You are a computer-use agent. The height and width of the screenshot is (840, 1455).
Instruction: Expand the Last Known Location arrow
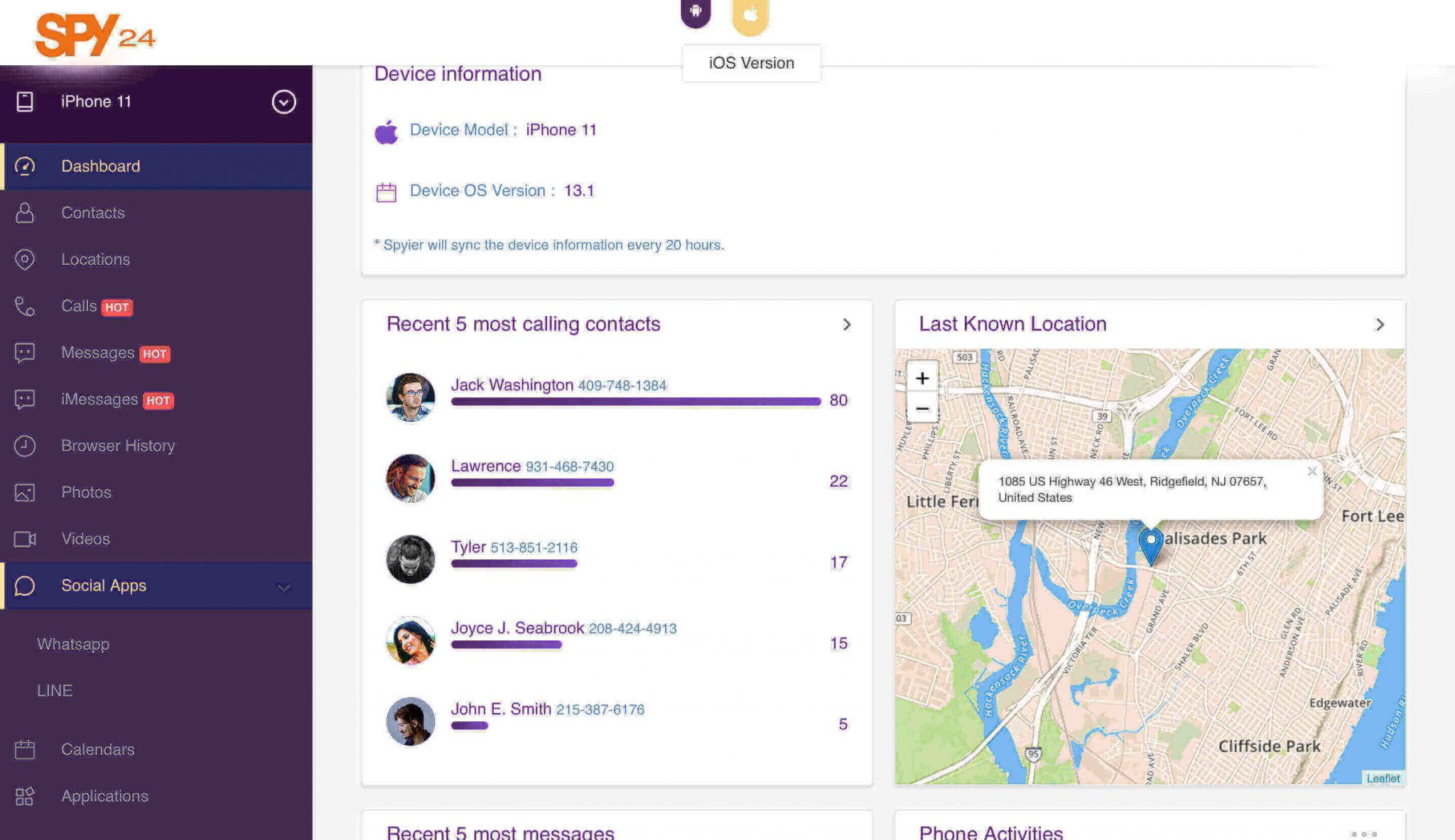pos(1380,324)
